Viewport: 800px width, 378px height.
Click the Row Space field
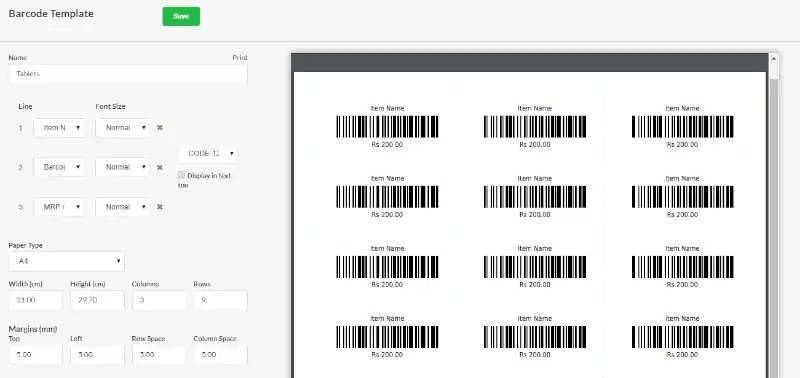click(x=159, y=355)
